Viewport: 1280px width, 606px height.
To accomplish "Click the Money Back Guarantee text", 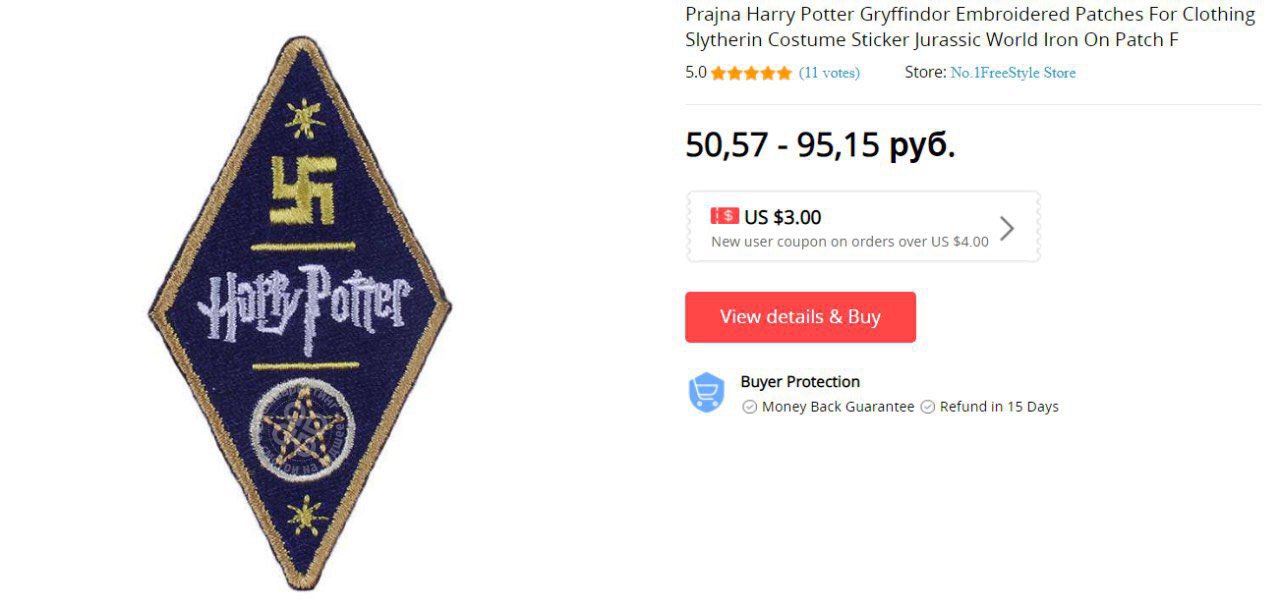I will pyautogui.click(x=838, y=407).
